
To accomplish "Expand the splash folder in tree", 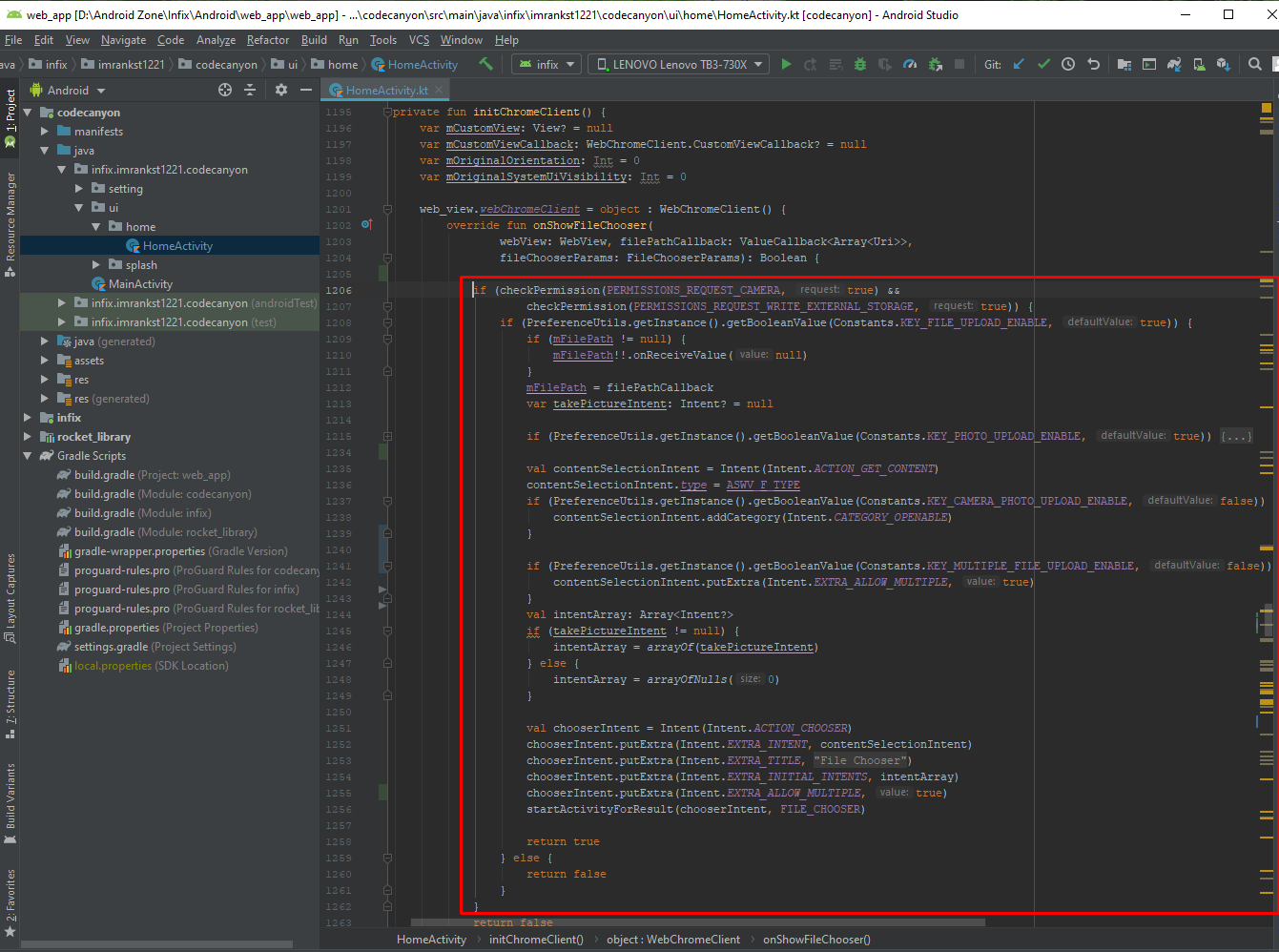I will tap(96, 265).
